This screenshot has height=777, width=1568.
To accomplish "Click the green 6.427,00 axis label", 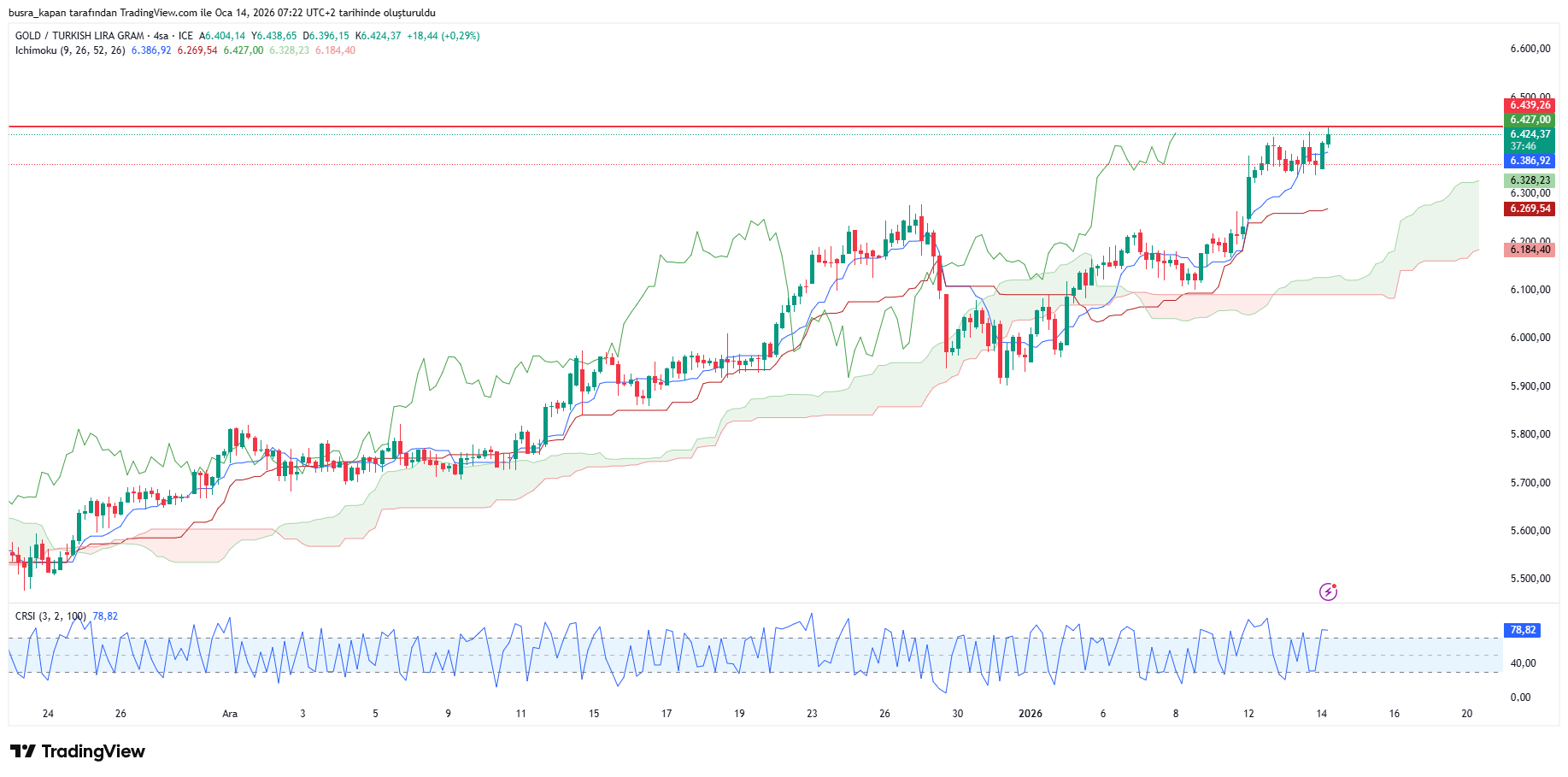I will [x=1529, y=120].
